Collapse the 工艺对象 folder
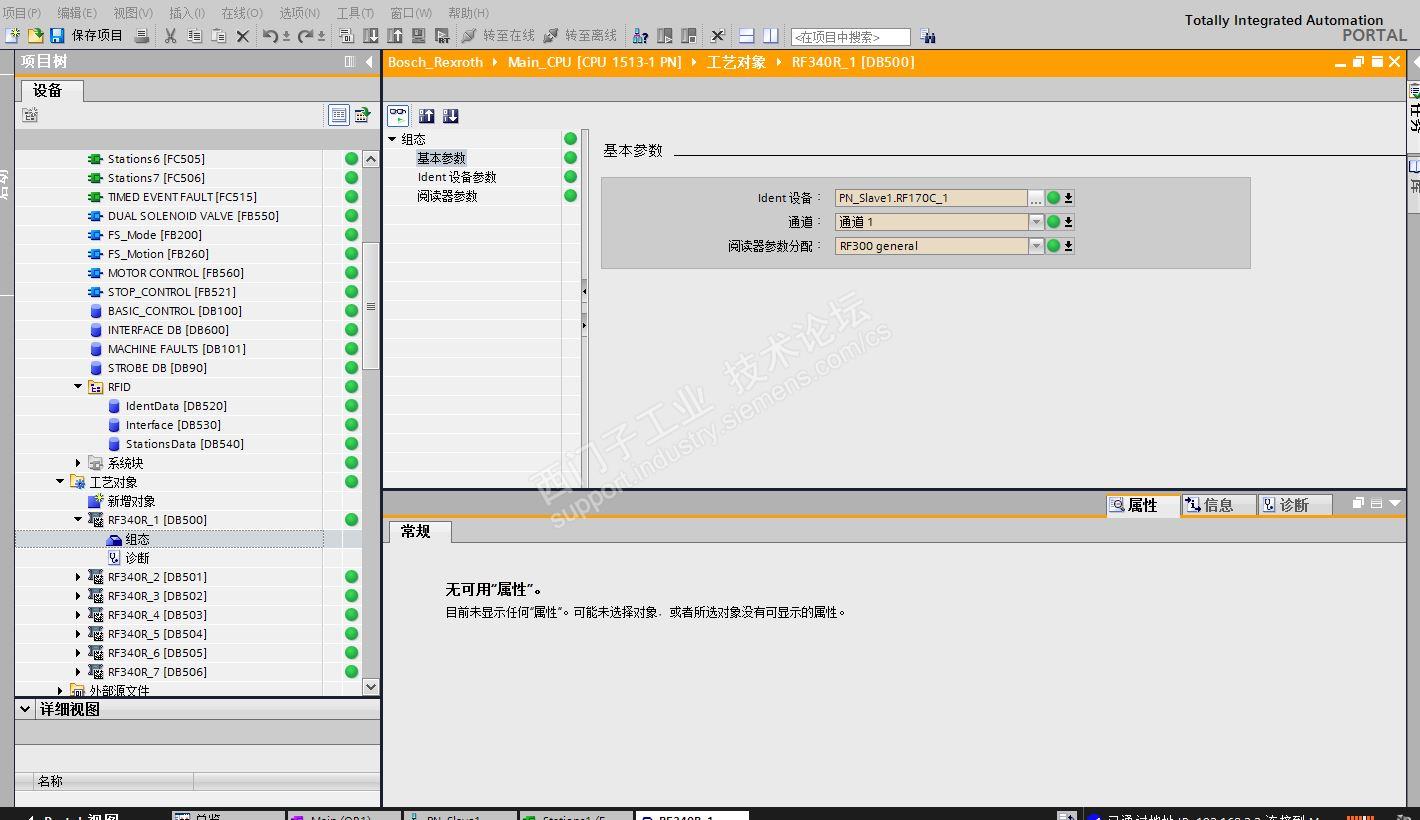The height and width of the screenshot is (820, 1420). point(60,482)
